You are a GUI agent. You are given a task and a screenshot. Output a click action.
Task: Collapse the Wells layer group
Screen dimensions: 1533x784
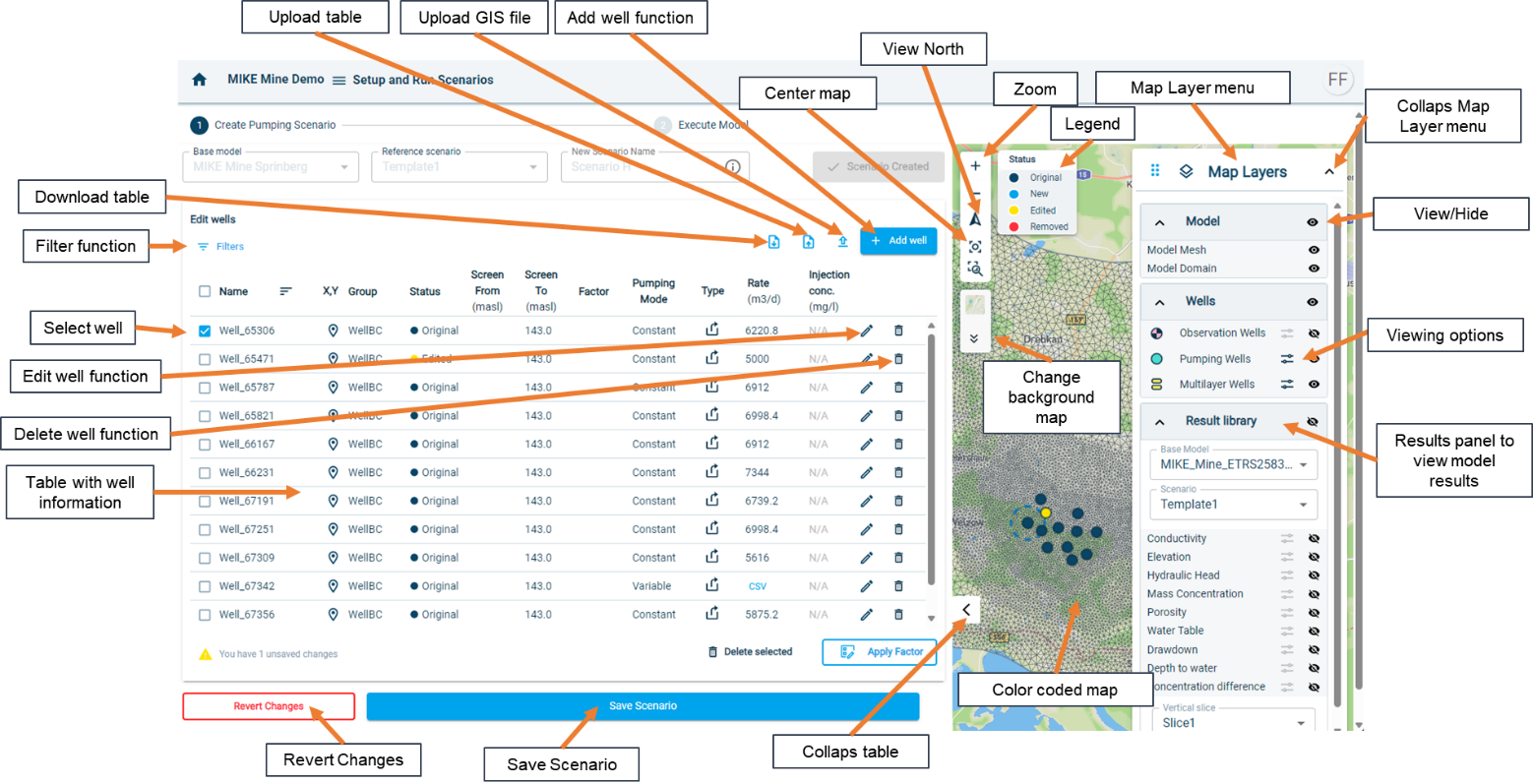point(1159,302)
